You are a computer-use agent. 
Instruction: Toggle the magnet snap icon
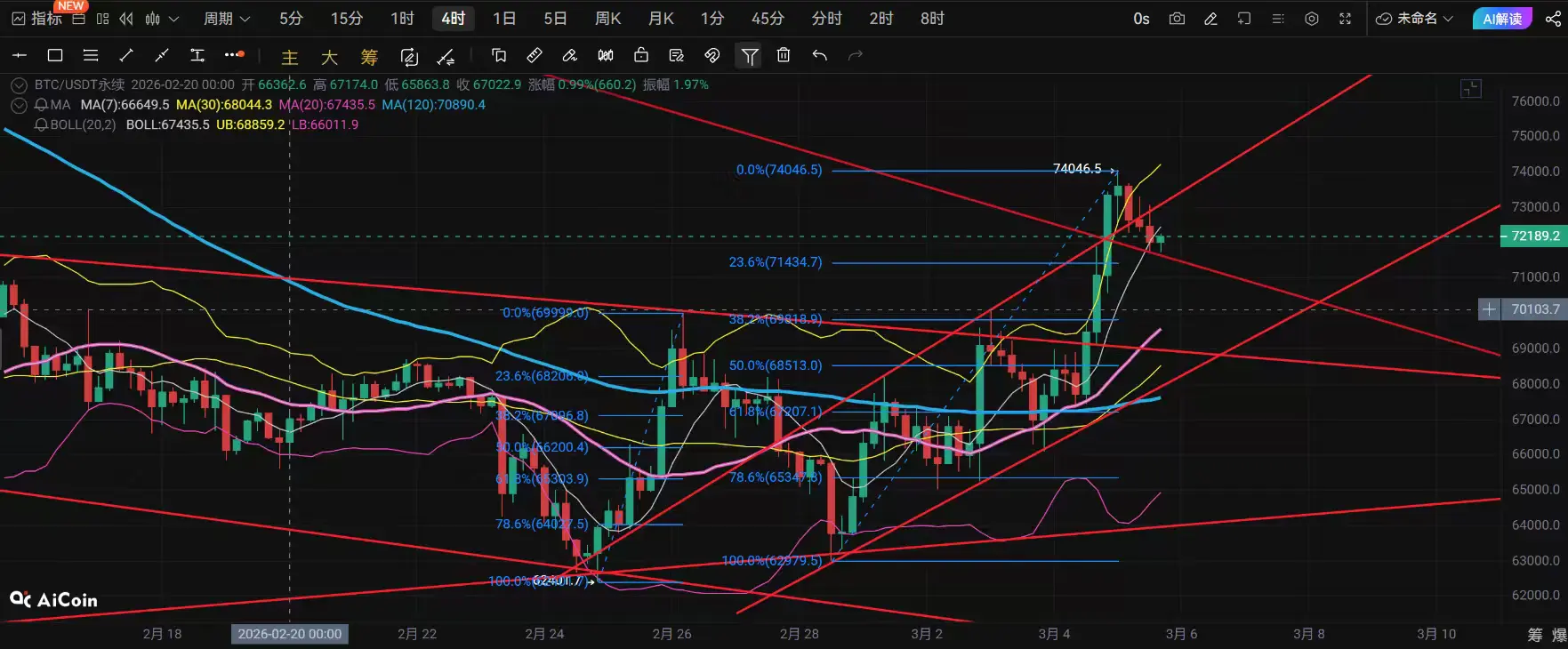pyautogui.click(x=712, y=55)
